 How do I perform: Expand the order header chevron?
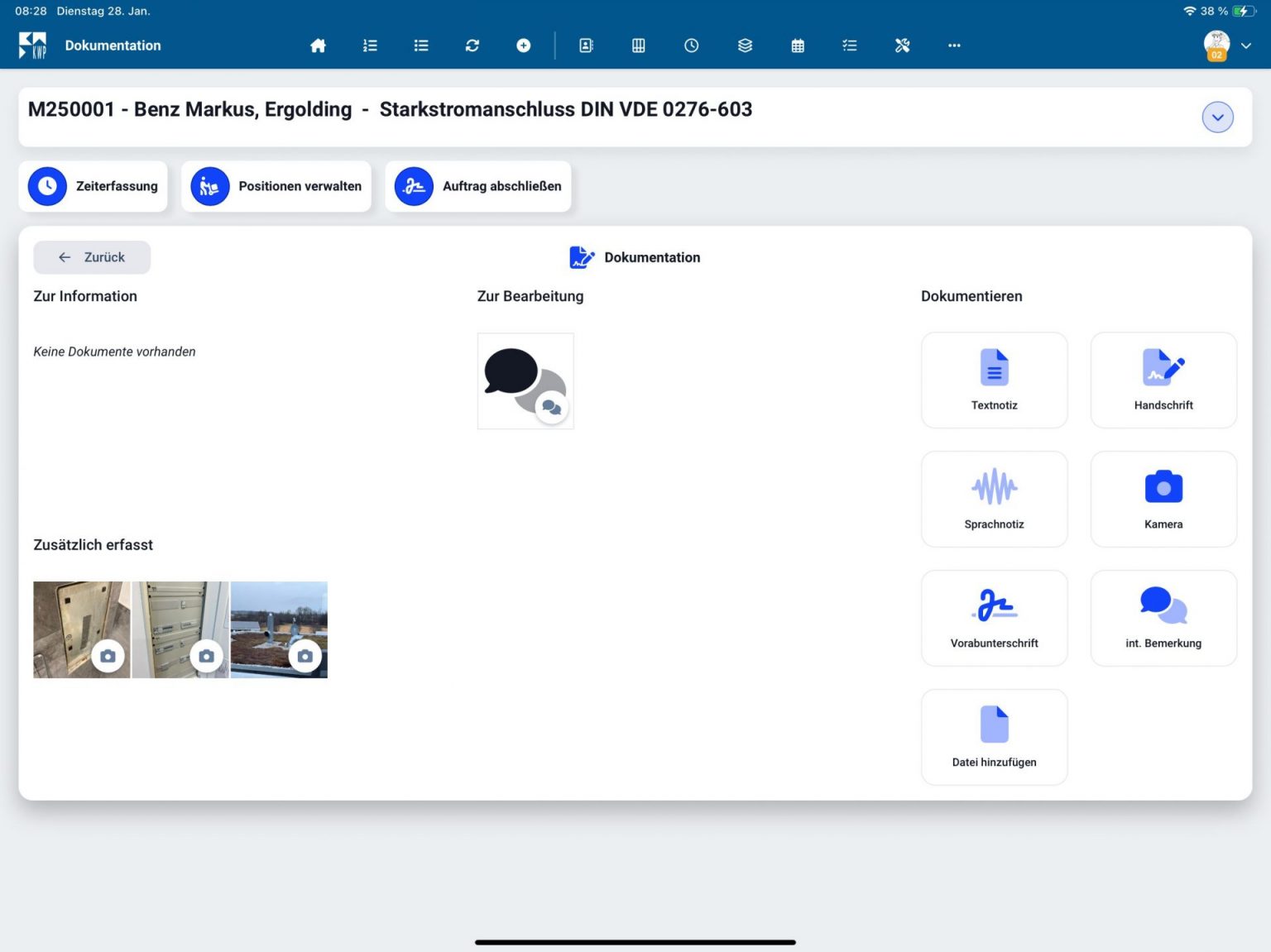click(1217, 117)
